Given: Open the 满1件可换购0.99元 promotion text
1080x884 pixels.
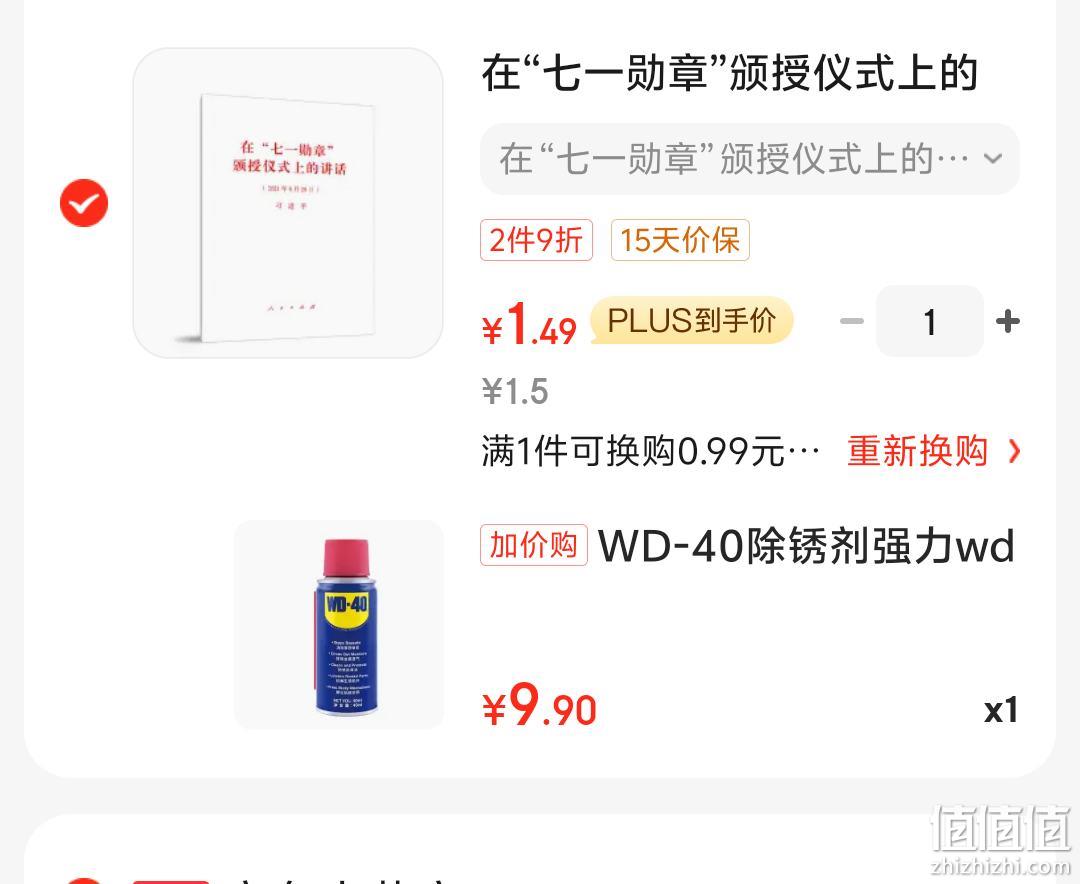Looking at the screenshot, I should pos(651,452).
